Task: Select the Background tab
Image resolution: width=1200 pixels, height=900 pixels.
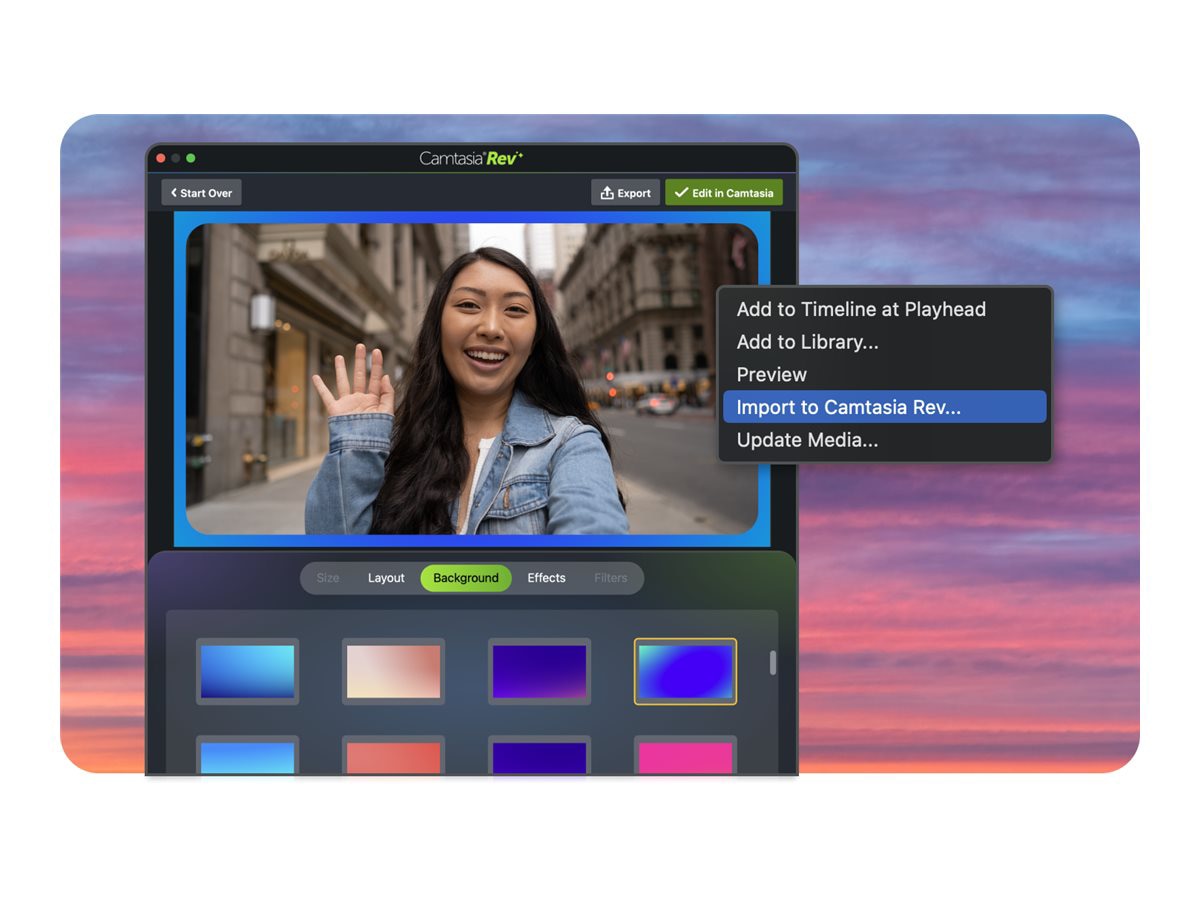Action: (466, 578)
